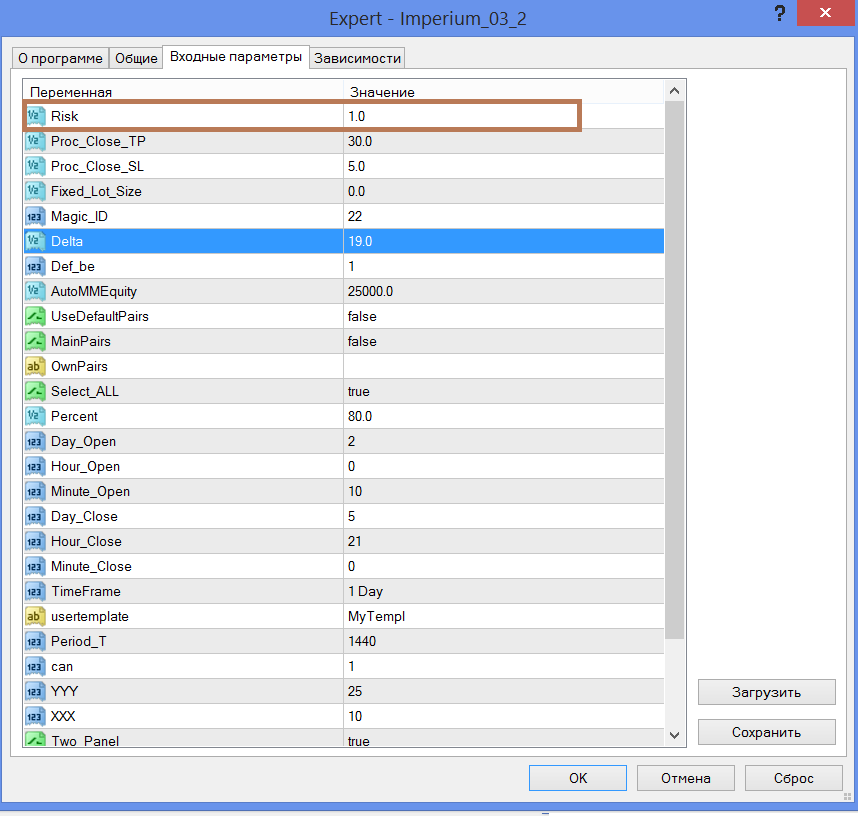Viewport: 858px width, 816px height.
Task: Click the icon beside TimeFrame
Action: [35, 592]
